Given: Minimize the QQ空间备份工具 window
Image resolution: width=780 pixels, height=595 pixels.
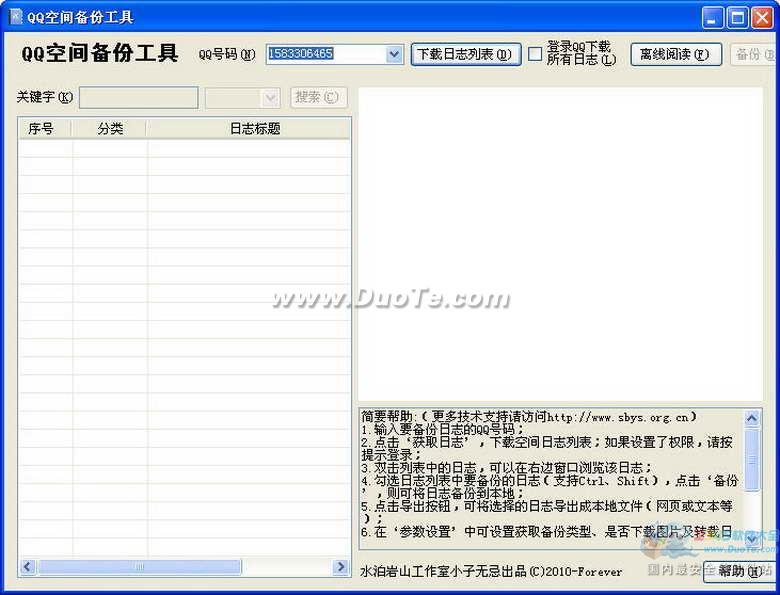Looking at the screenshot, I should [712, 18].
